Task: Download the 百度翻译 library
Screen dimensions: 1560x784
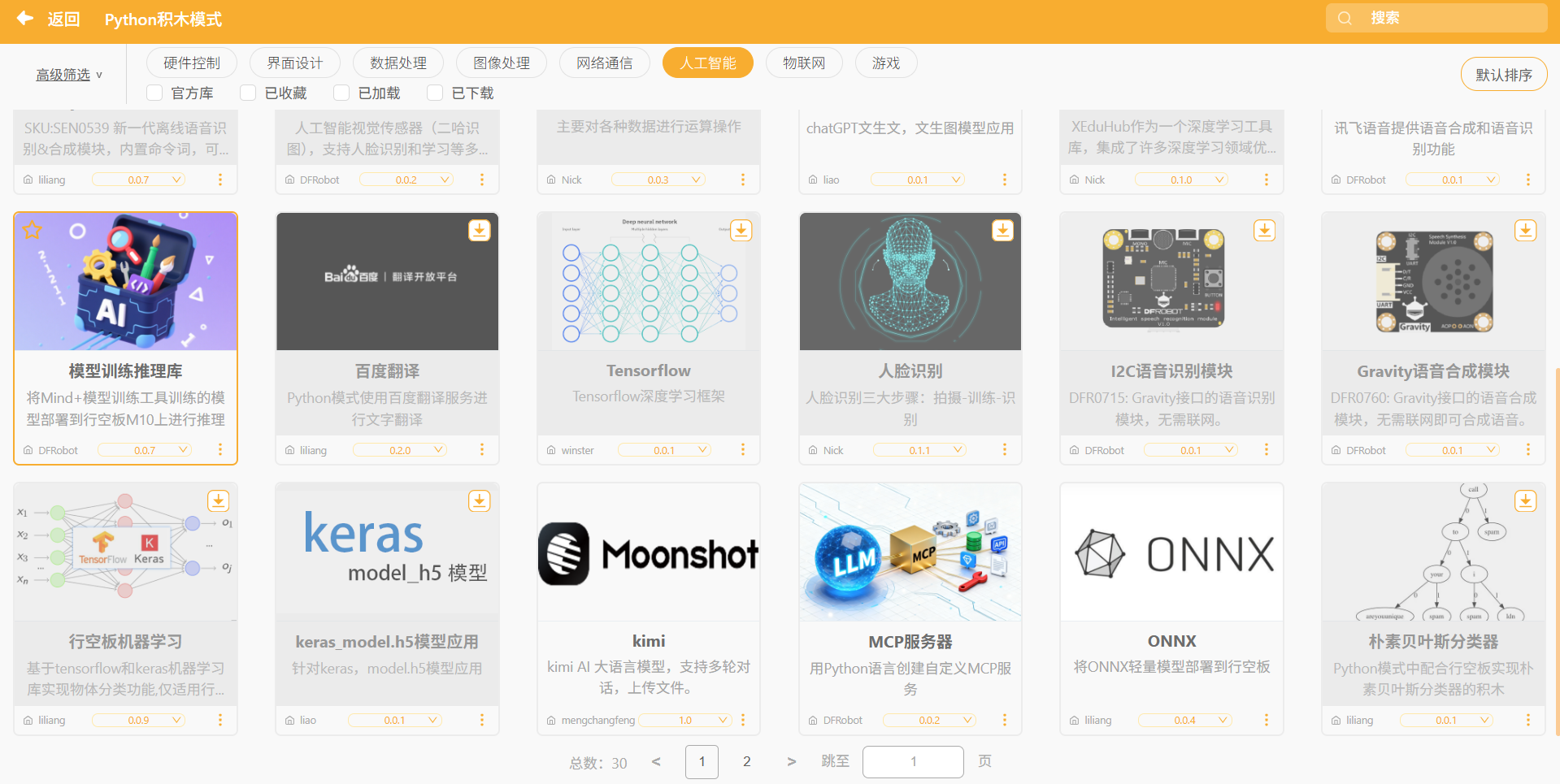Action: [x=480, y=231]
